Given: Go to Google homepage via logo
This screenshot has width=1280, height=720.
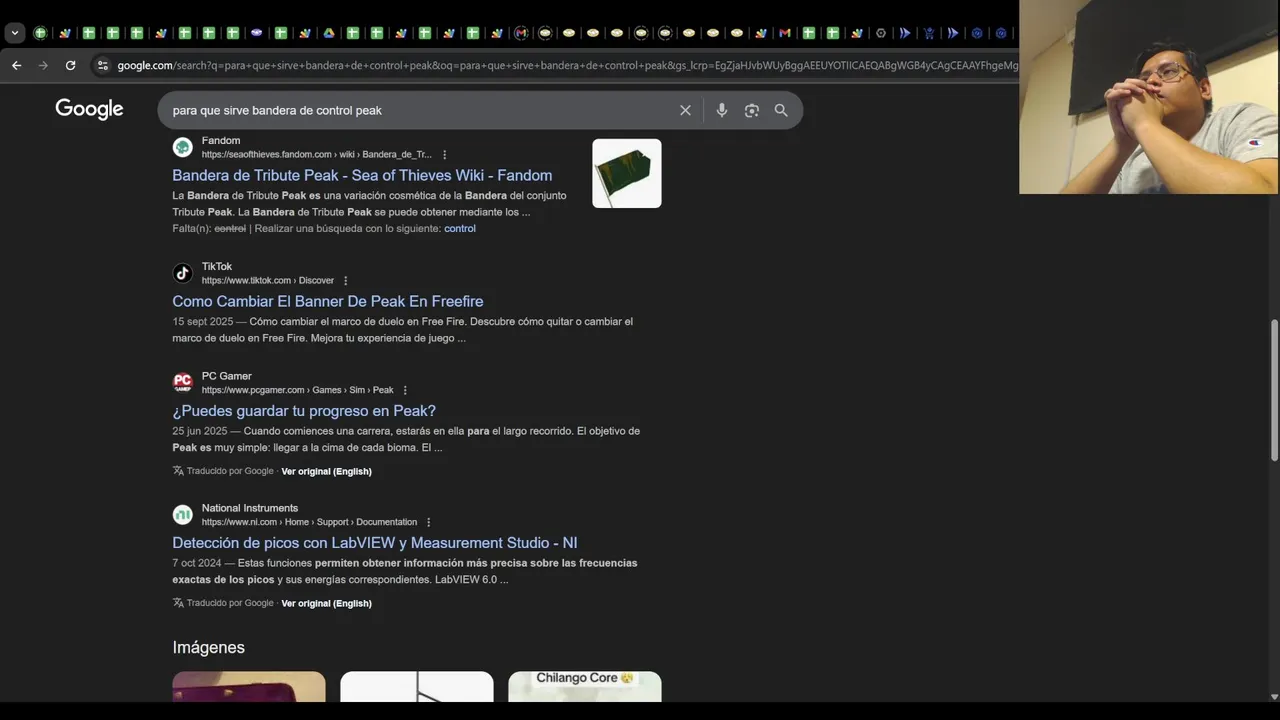Looking at the screenshot, I should 89,109.
